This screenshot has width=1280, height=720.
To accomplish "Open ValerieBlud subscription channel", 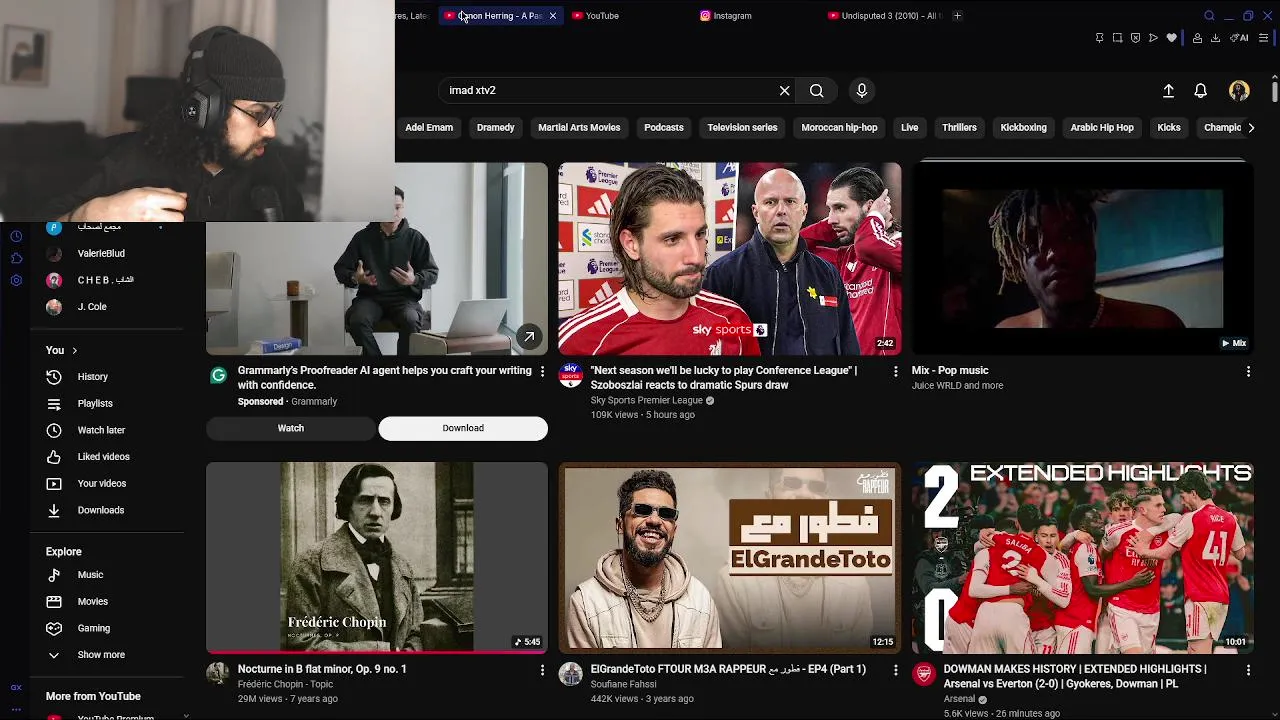I will pyautogui.click(x=100, y=254).
